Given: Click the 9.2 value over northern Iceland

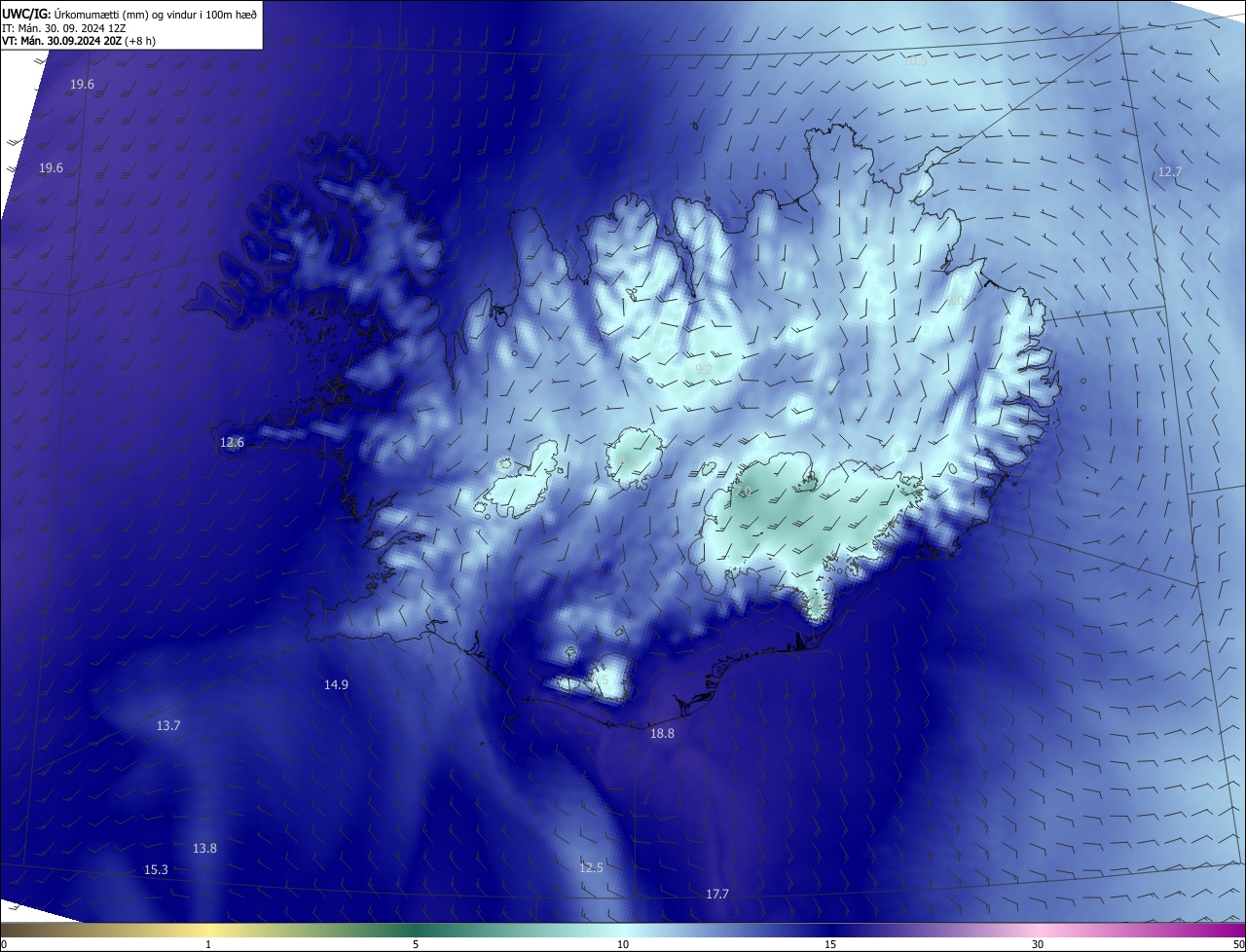Looking at the screenshot, I should 705,370.
